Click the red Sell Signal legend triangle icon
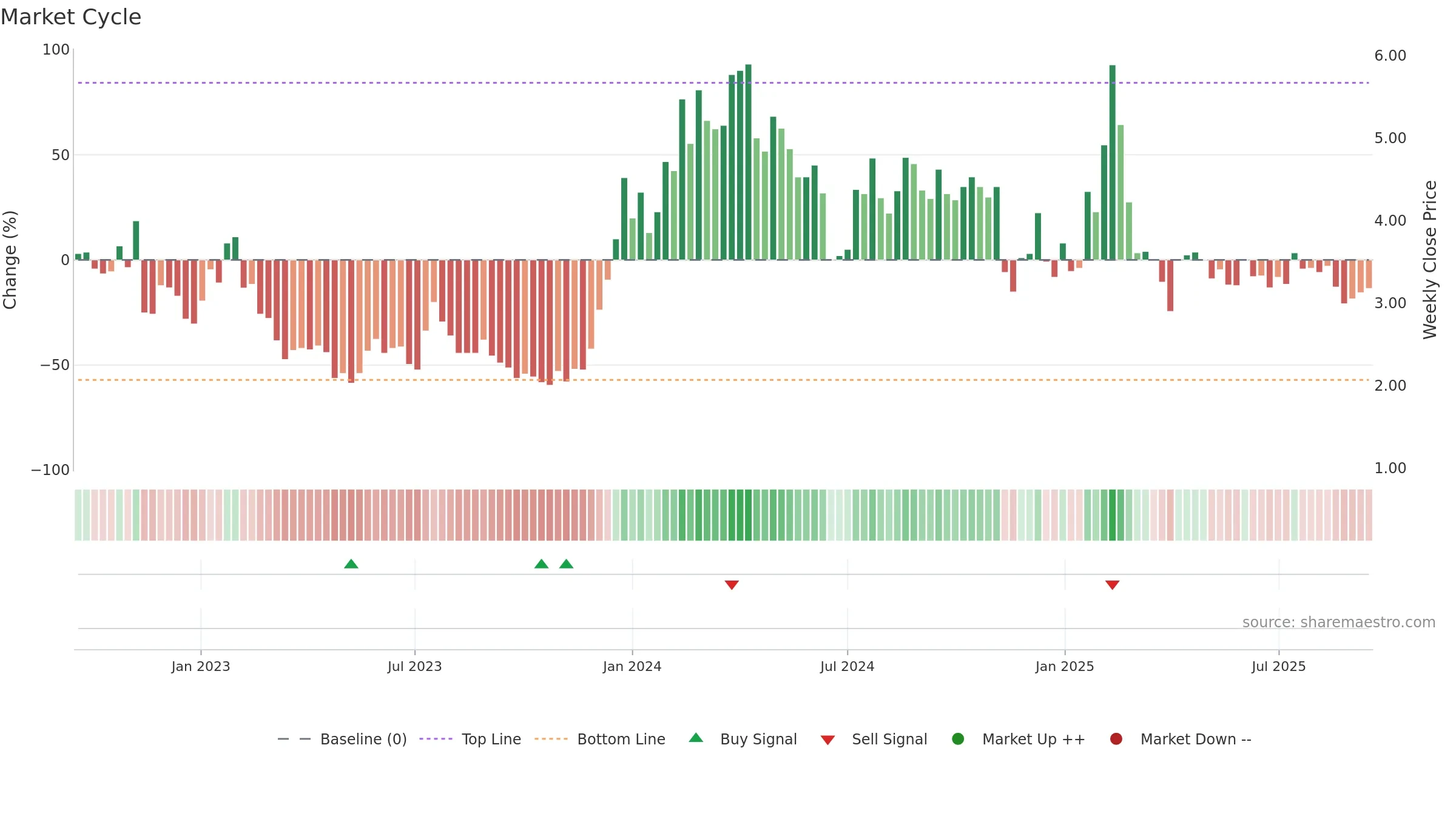This screenshot has height=819, width=1456. (827, 740)
